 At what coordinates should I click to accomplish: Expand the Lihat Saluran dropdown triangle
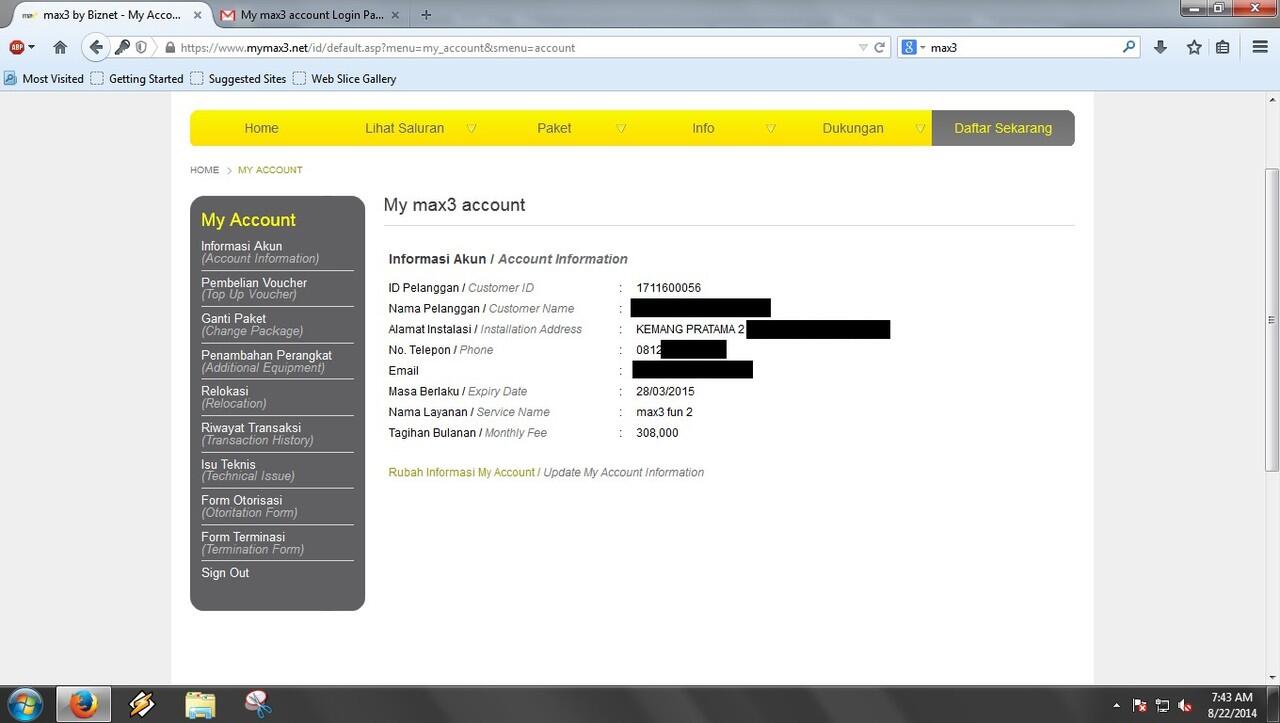tap(471, 128)
